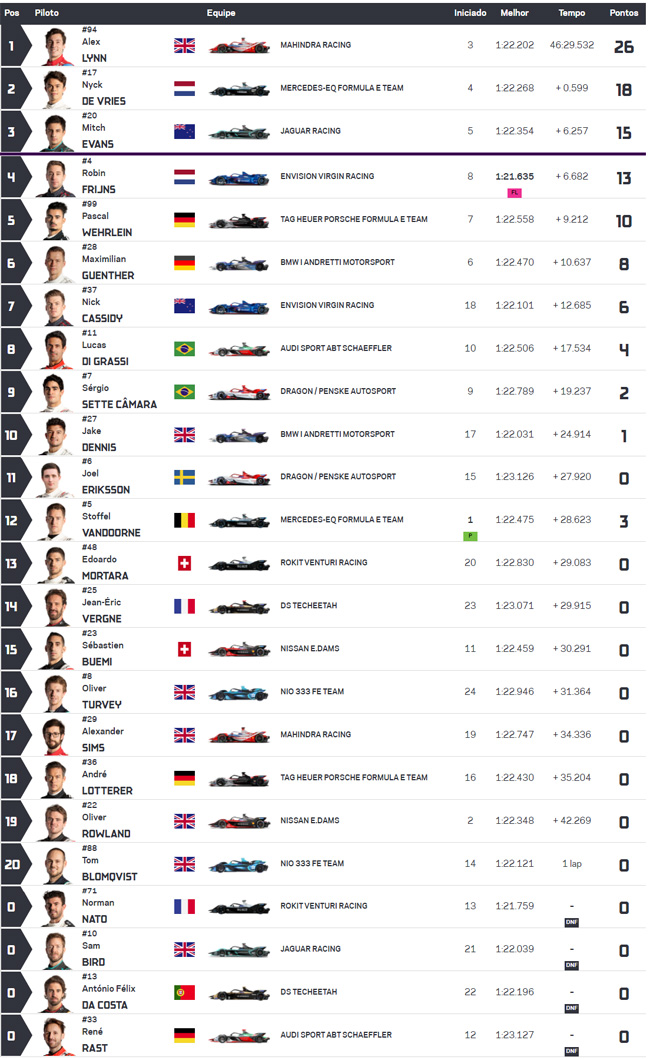Open Jean-Éric Vergne's driver photo
Viewport: 650px width, 1060px height.
click(58, 607)
